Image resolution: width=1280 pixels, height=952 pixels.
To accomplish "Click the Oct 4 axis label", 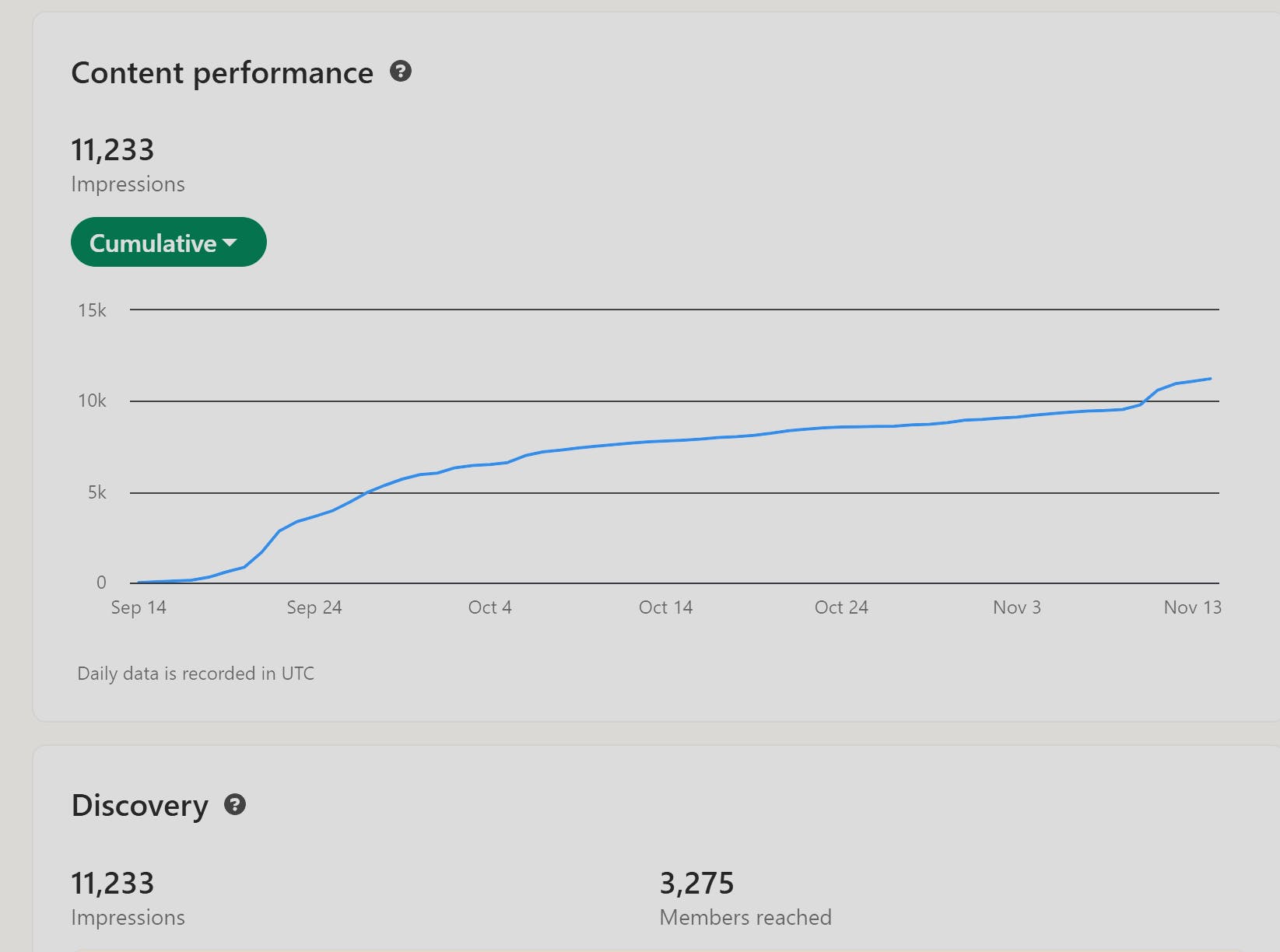I will click(490, 607).
